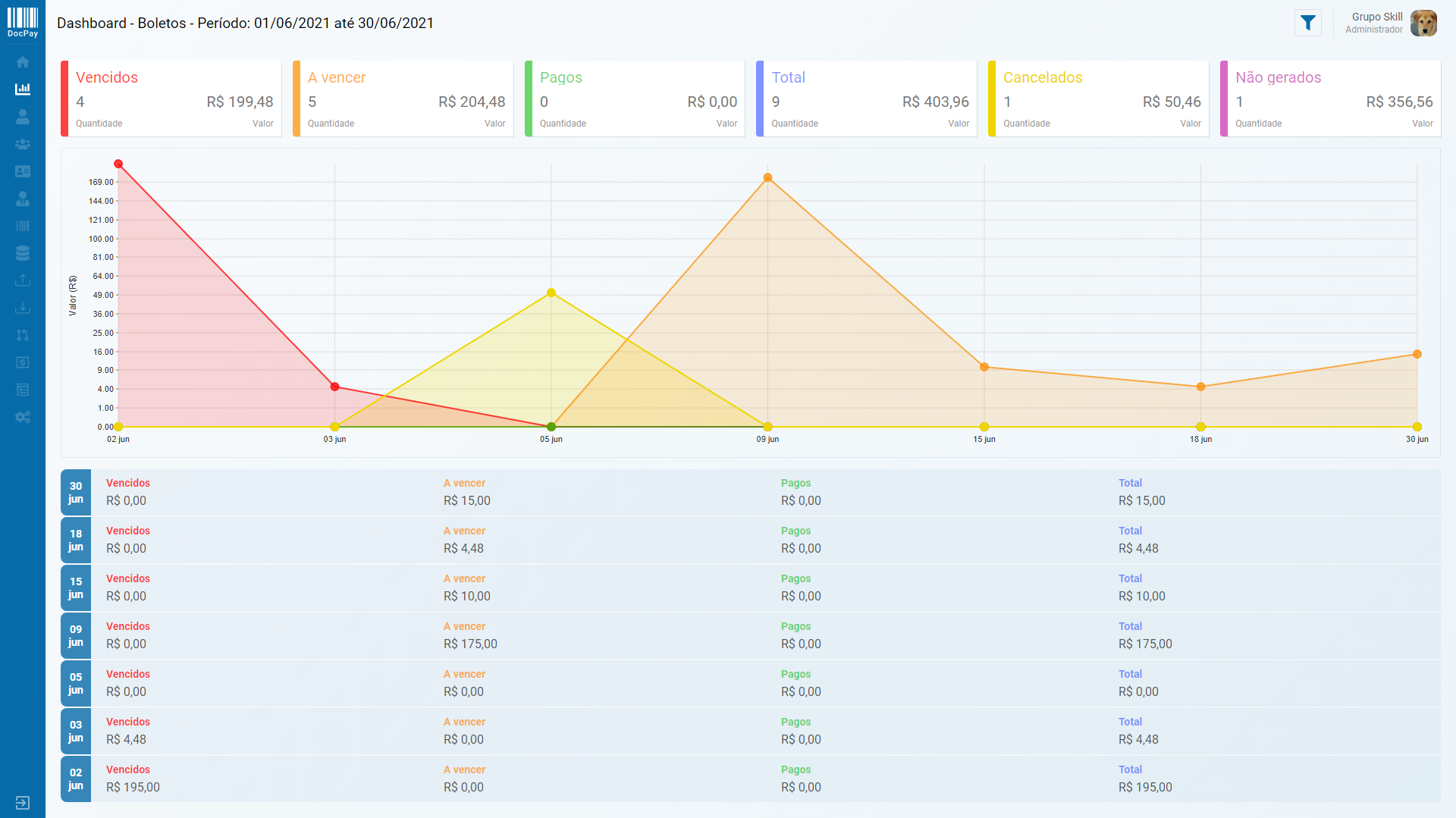1456x818 pixels.
Task: Click the 15 jun date badge
Action: point(76,588)
